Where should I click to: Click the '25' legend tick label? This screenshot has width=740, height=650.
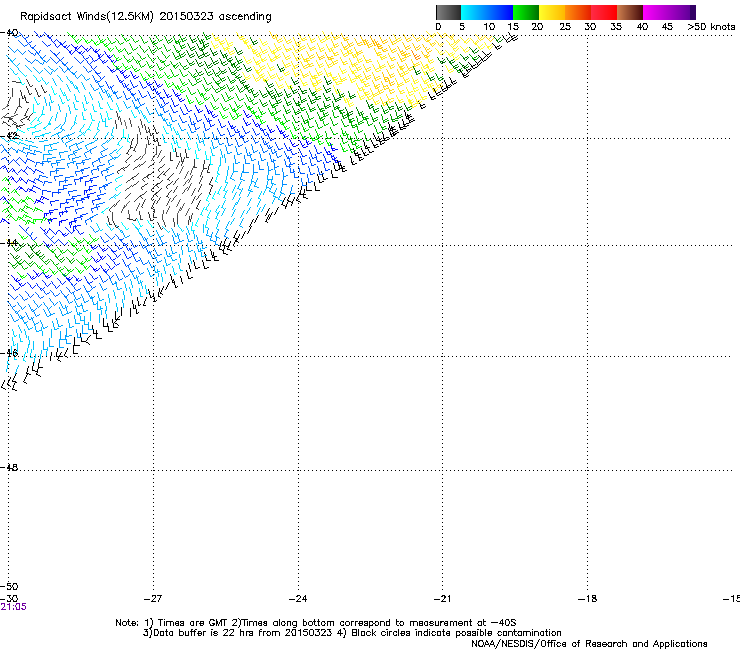click(x=564, y=27)
